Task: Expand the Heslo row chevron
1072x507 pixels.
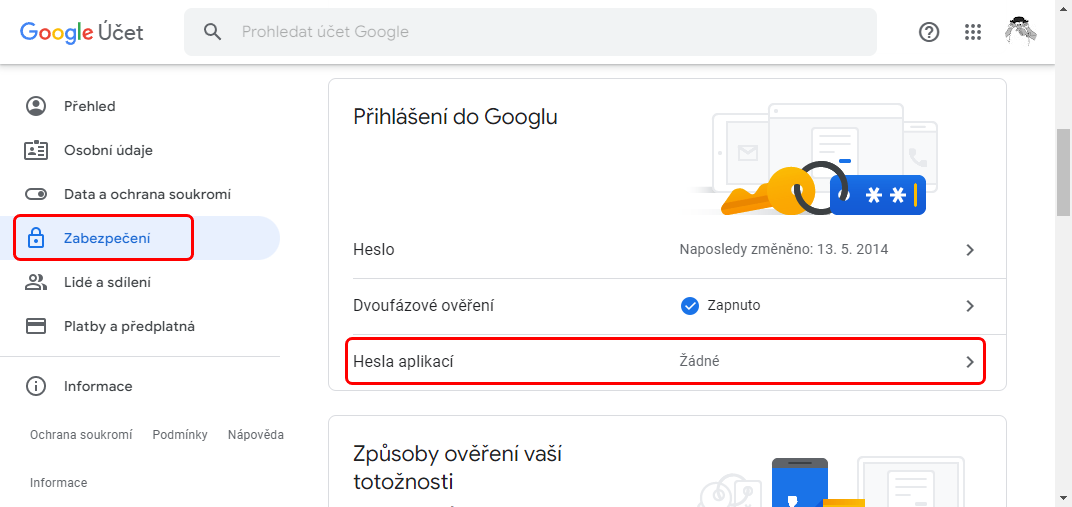Action: (x=969, y=250)
